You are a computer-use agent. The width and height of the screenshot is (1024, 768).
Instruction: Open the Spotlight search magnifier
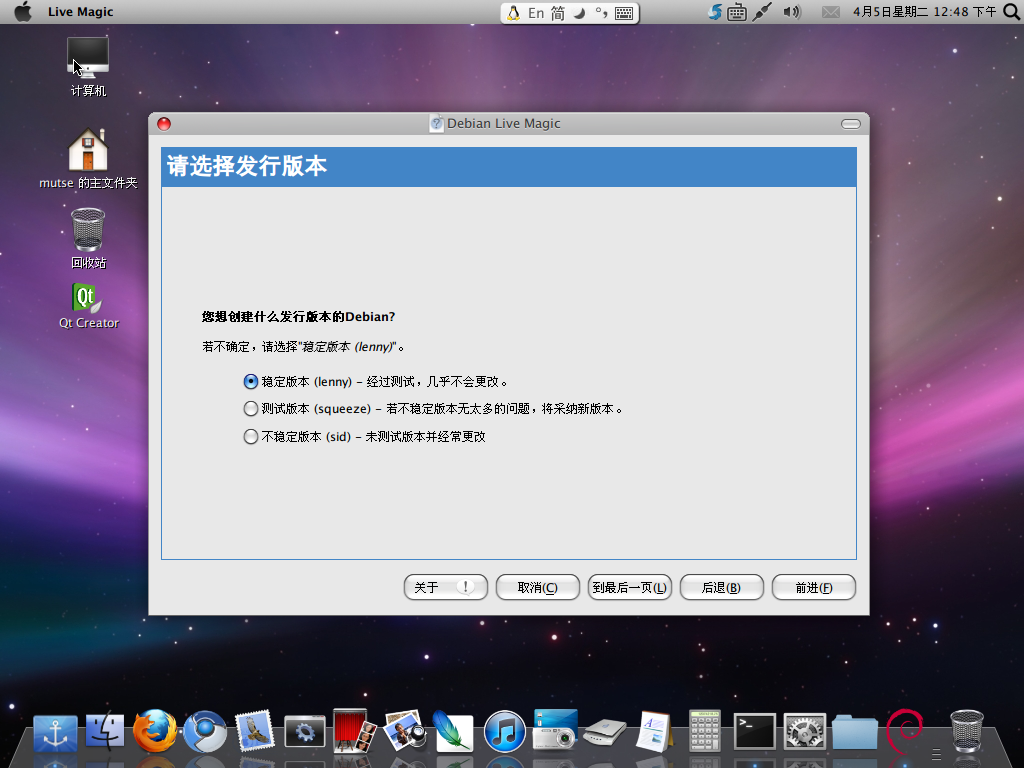click(x=1012, y=12)
